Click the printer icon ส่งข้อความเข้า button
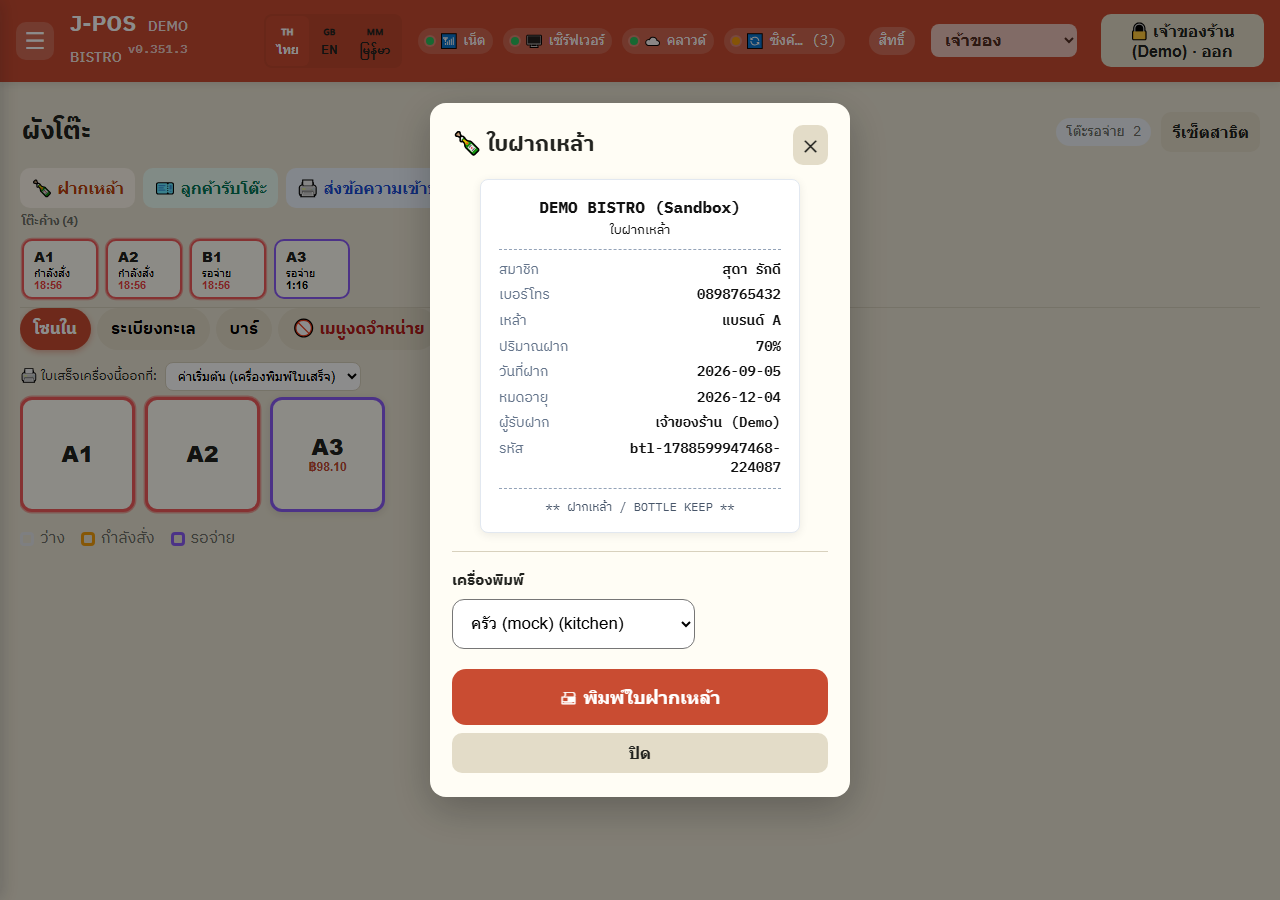The image size is (1280, 900). [360, 188]
